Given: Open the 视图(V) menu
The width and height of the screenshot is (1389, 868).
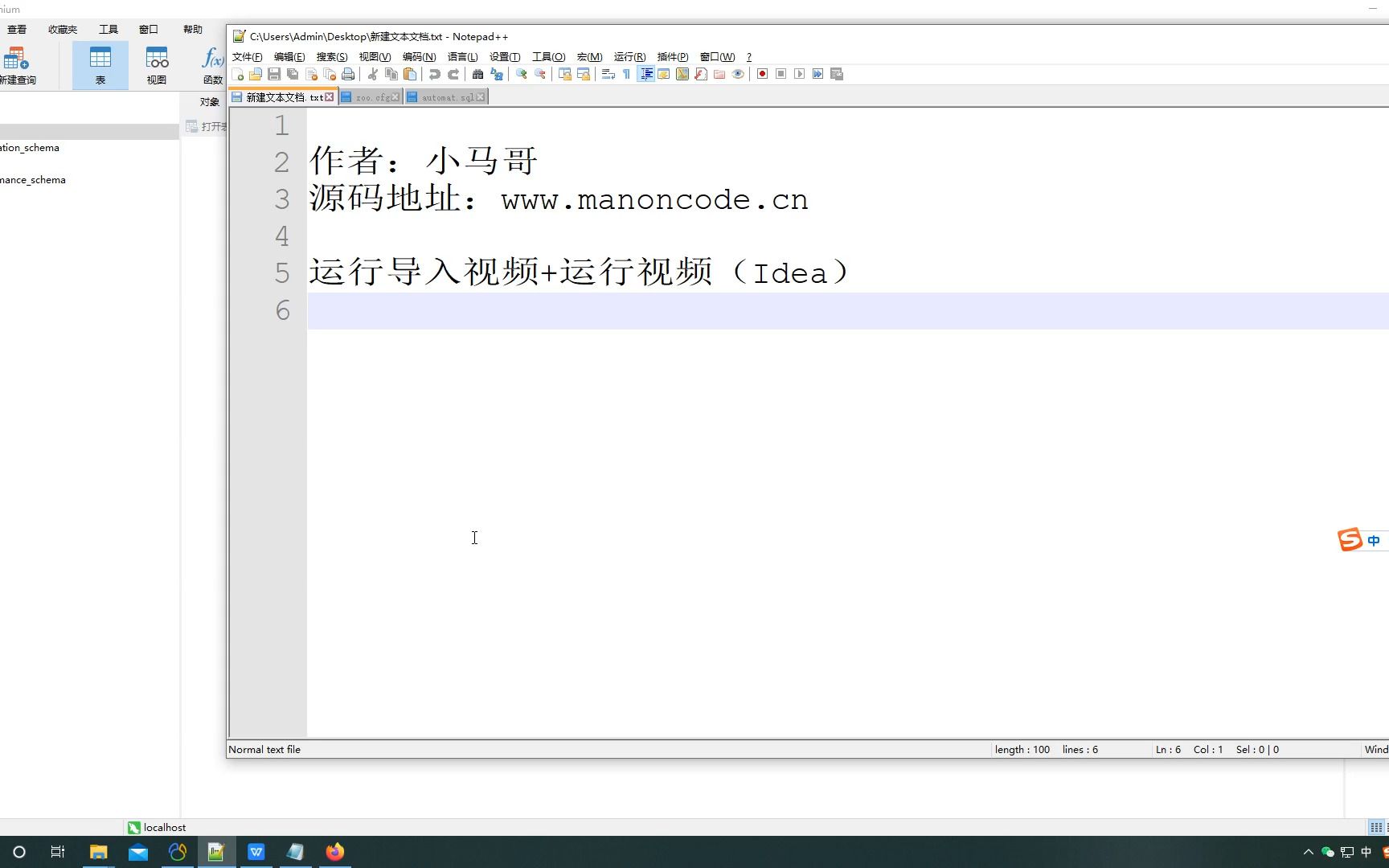Looking at the screenshot, I should click(x=375, y=57).
